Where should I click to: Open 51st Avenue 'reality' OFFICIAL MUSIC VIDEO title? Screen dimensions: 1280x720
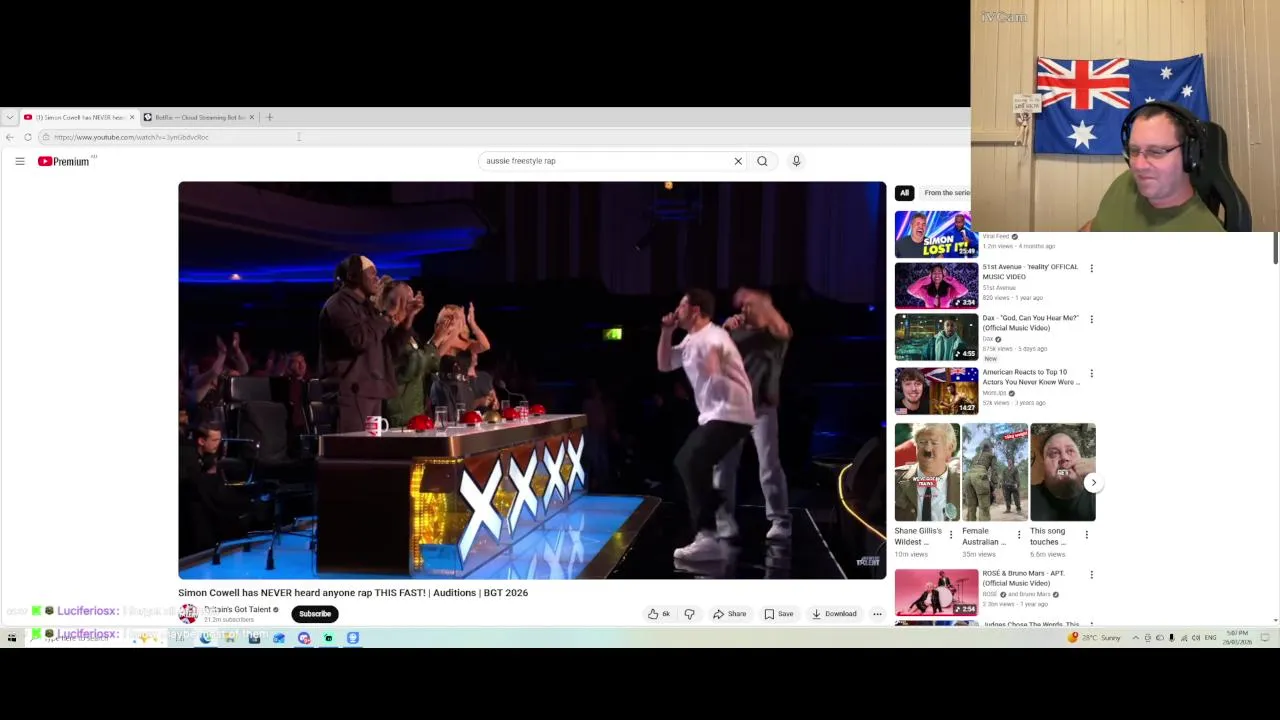(1030, 272)
